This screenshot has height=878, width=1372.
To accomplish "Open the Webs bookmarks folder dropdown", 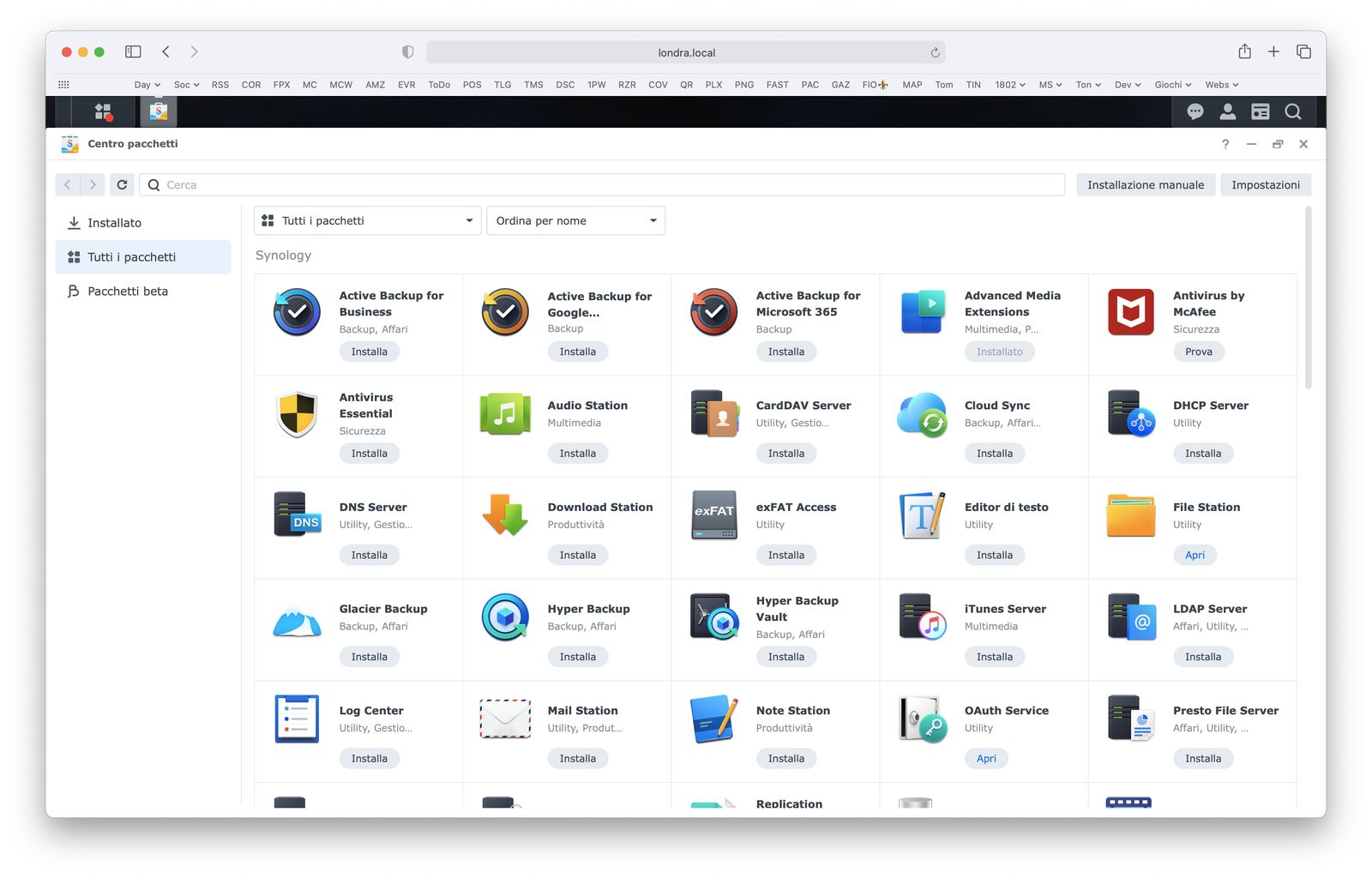I will pos(1222,85).
